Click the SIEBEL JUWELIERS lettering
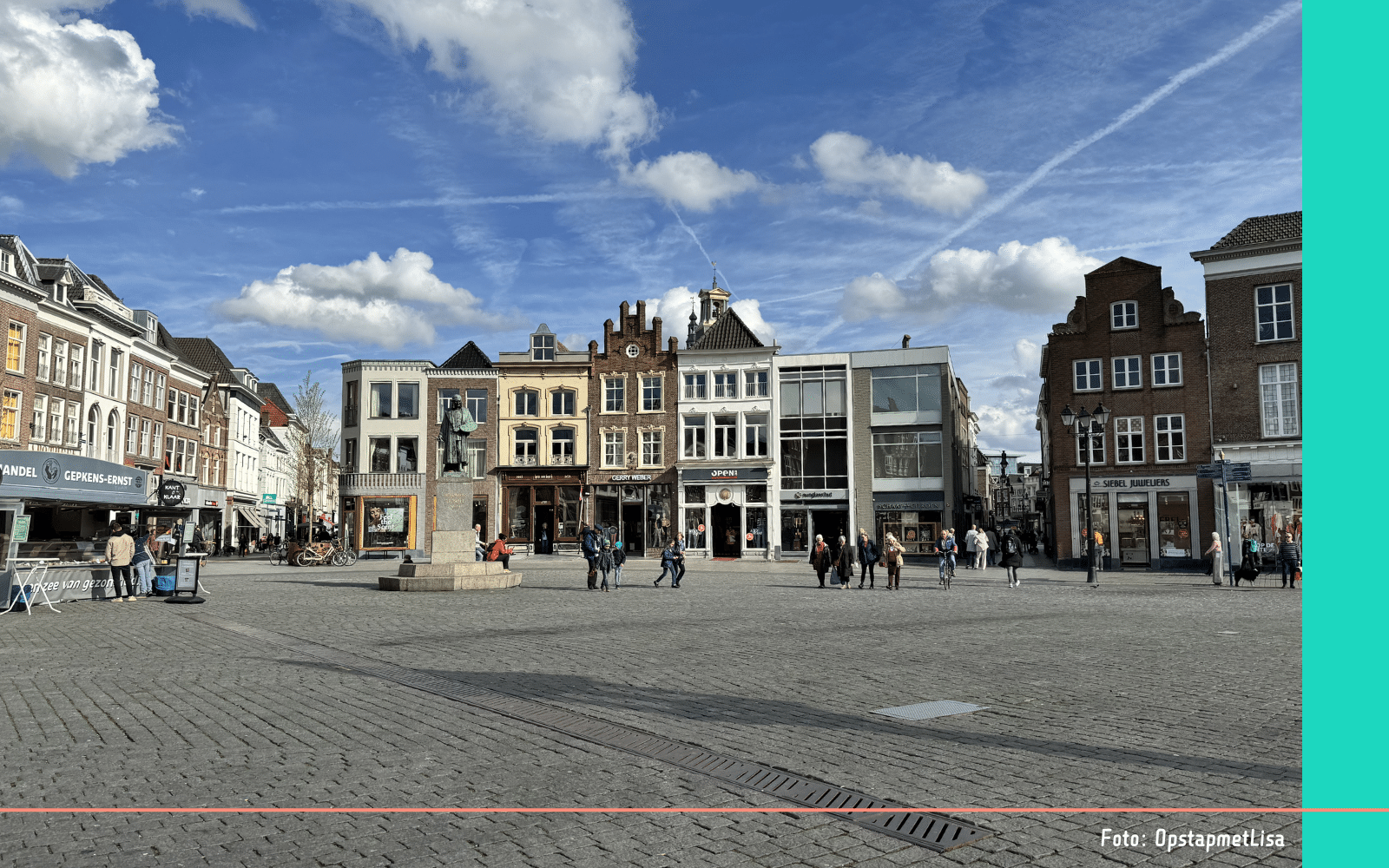Image resolution: width=1389 pixels, height=868 pixels. coord(1136,483)
